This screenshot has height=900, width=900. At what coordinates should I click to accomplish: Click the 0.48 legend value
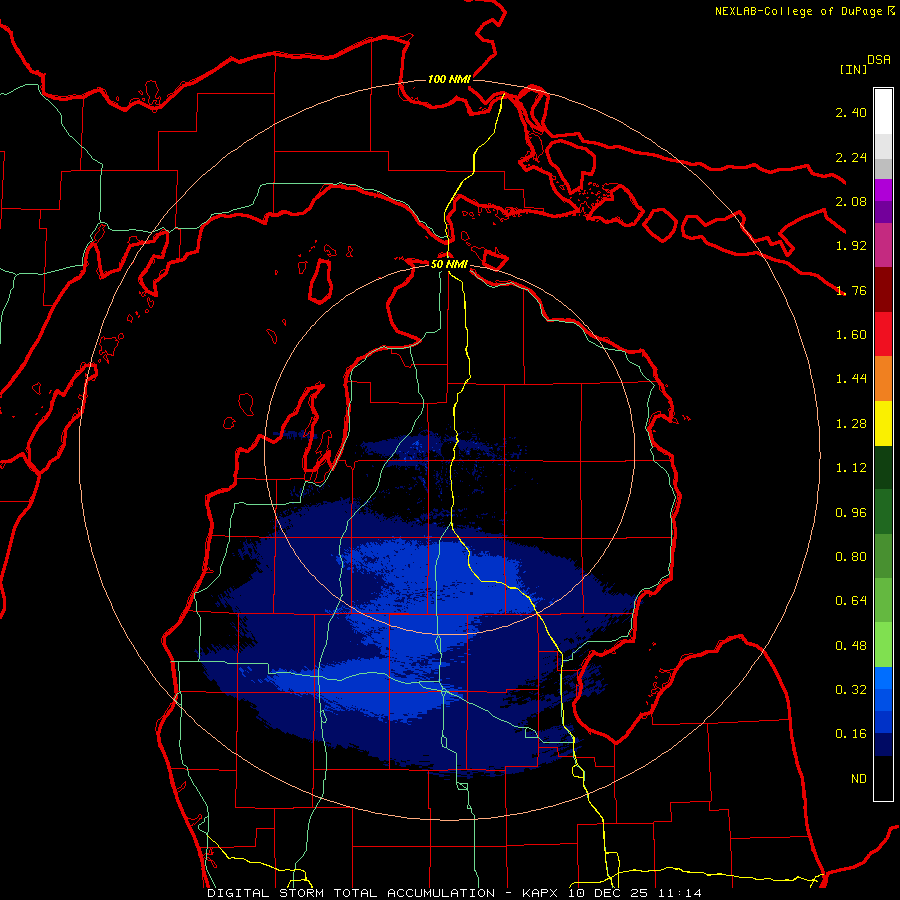[851, 646]
